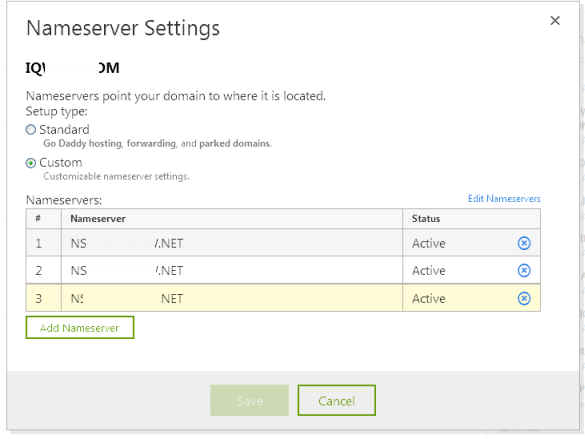This screenshot has width=585, height=439.
Task: Click the domain name heading below the title
Action: [x=72, y=68]
